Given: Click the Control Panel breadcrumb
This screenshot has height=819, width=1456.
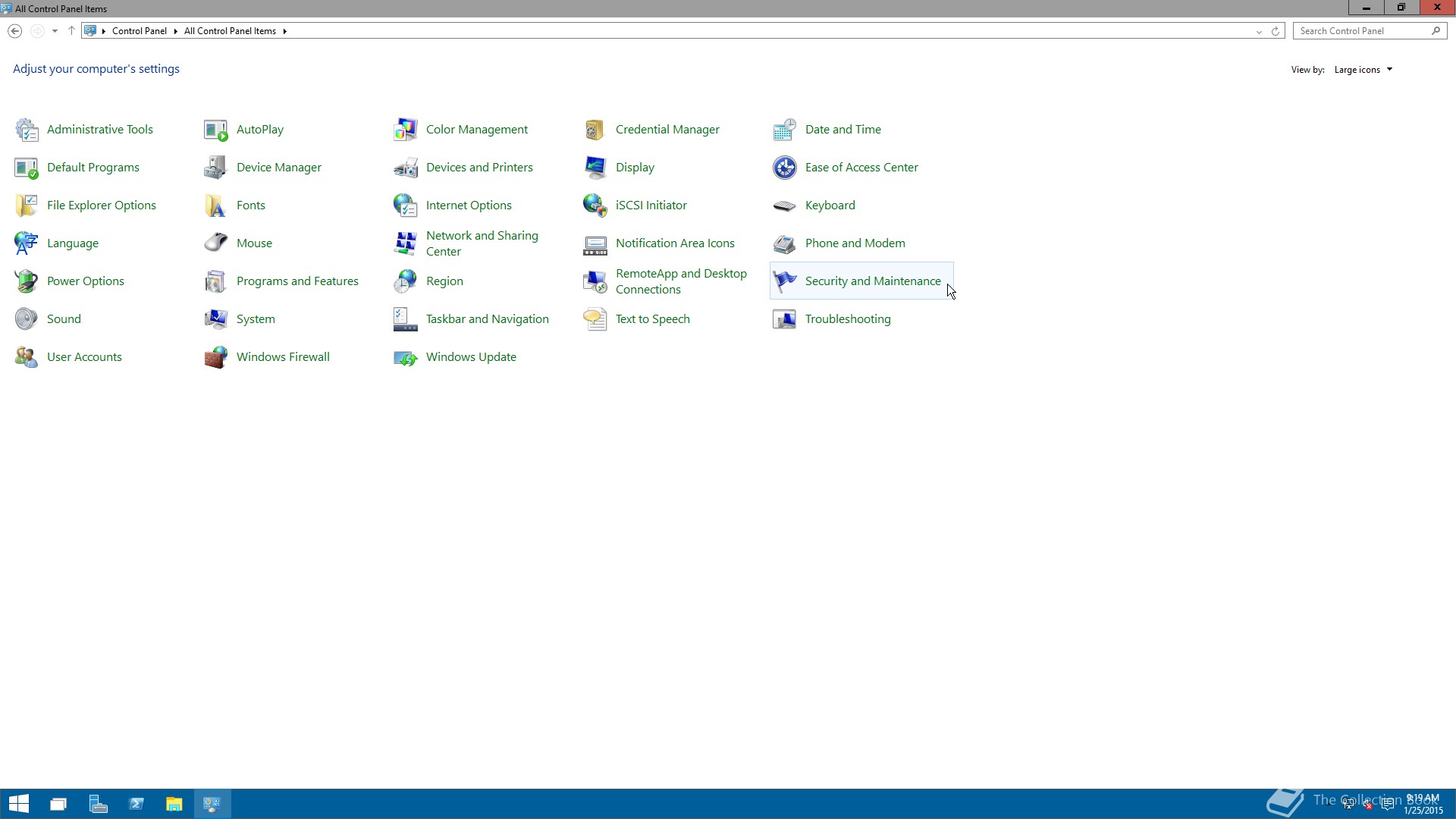Looking at the screenshot, I should pyautogui.click(x=140, y=31).
